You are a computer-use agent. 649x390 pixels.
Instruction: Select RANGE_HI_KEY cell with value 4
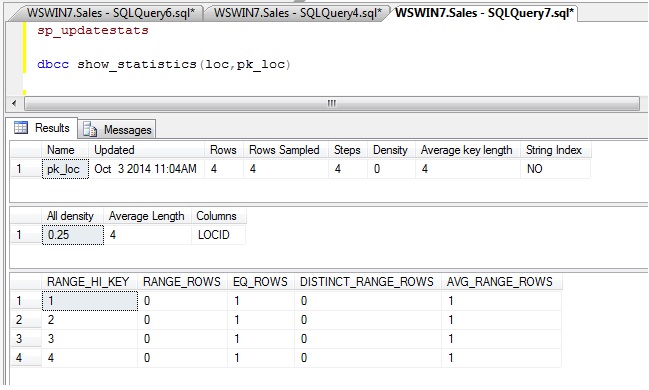pos(89,358)
